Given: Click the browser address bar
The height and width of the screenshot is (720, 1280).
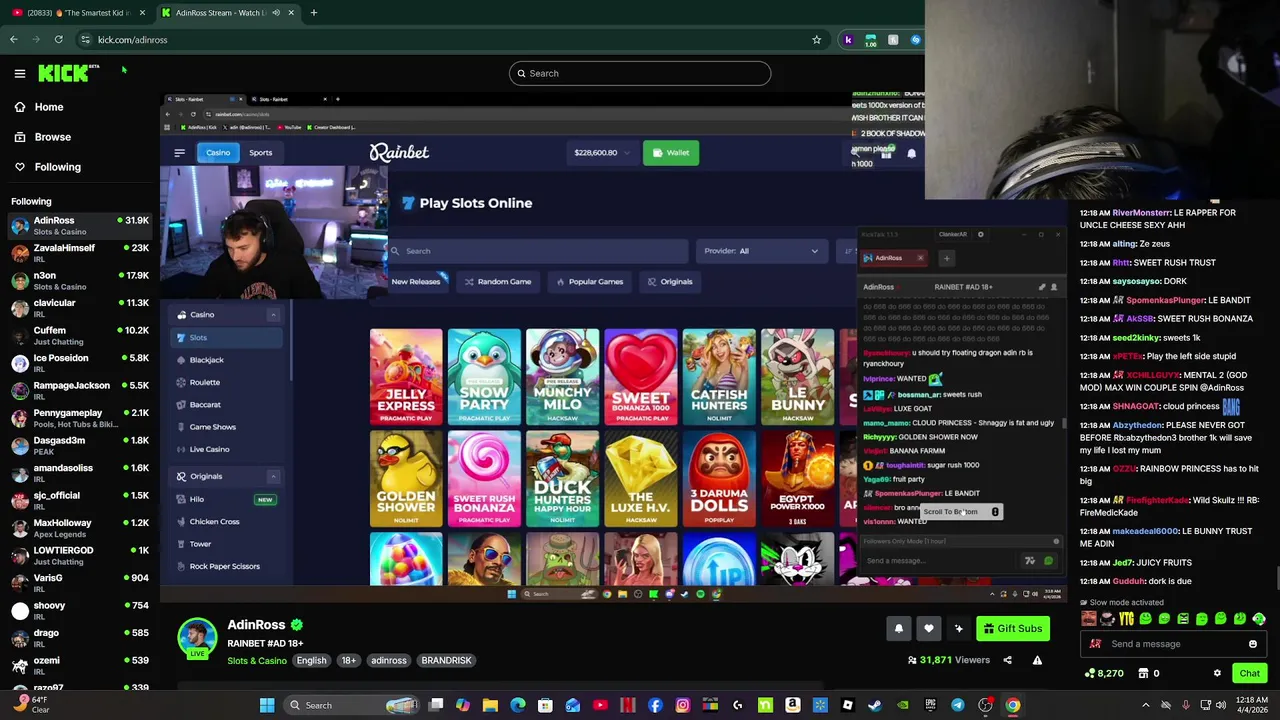Looking at the screenshot, I should click(x=450, y=40).
